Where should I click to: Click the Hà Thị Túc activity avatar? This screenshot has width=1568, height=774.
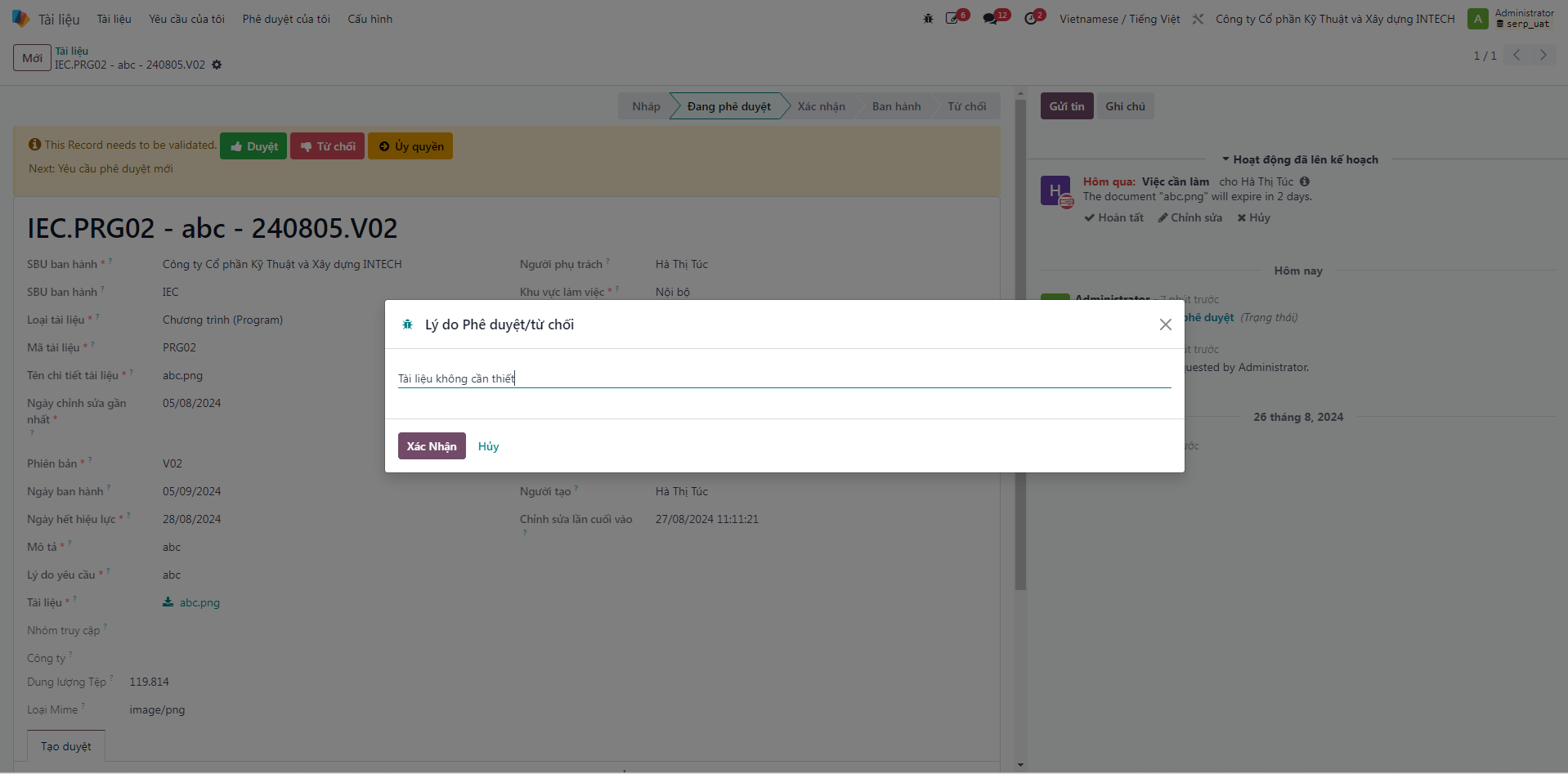pyautogui.click(x=1055, y=190)
